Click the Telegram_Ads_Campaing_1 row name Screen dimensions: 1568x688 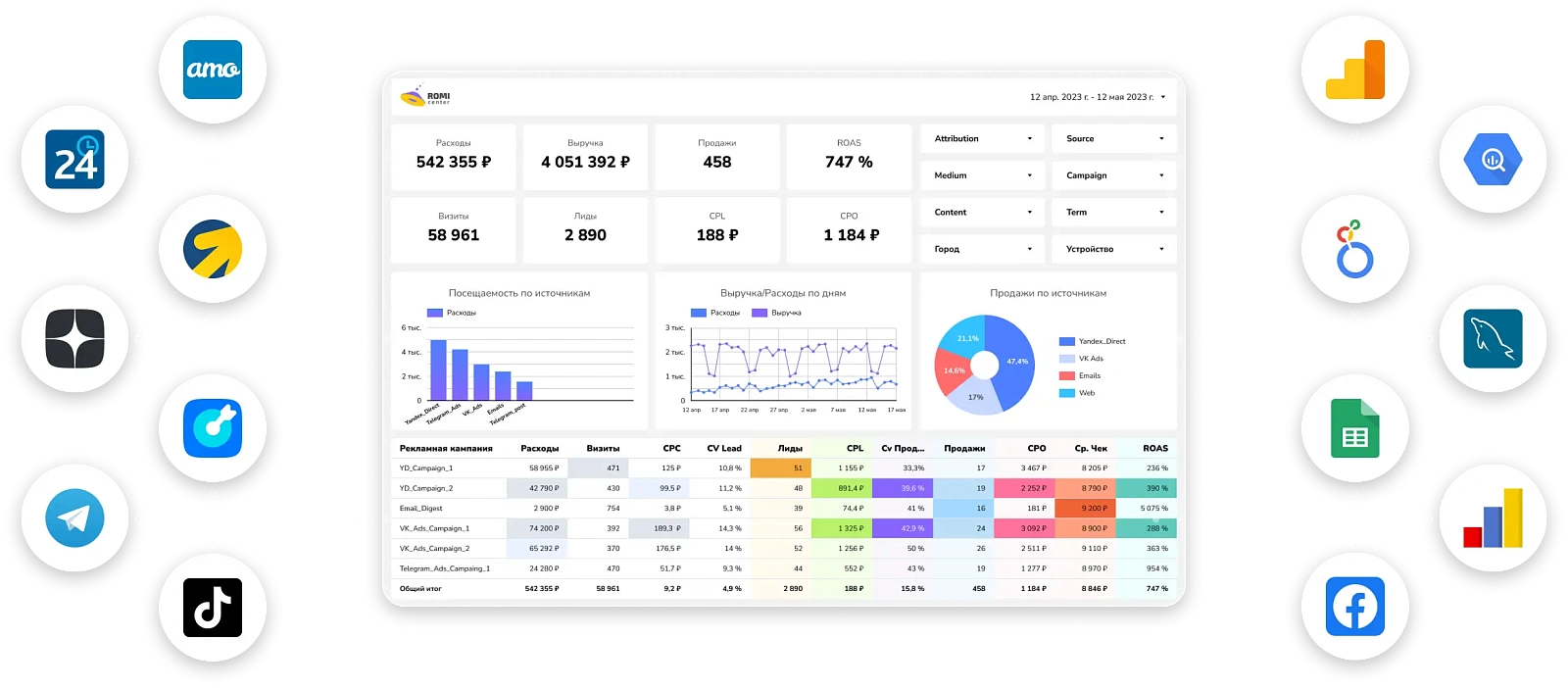click(444, 568)
